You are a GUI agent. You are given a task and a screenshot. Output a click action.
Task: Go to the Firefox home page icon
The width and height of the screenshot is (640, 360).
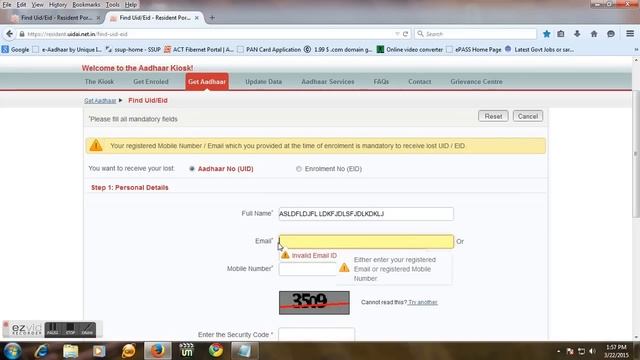click(594, 34)
